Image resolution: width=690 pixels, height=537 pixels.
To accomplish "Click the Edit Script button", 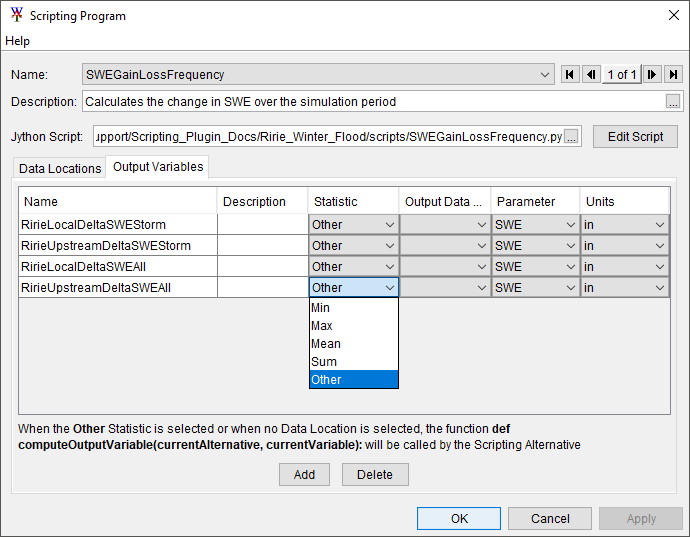I will 635,137.
